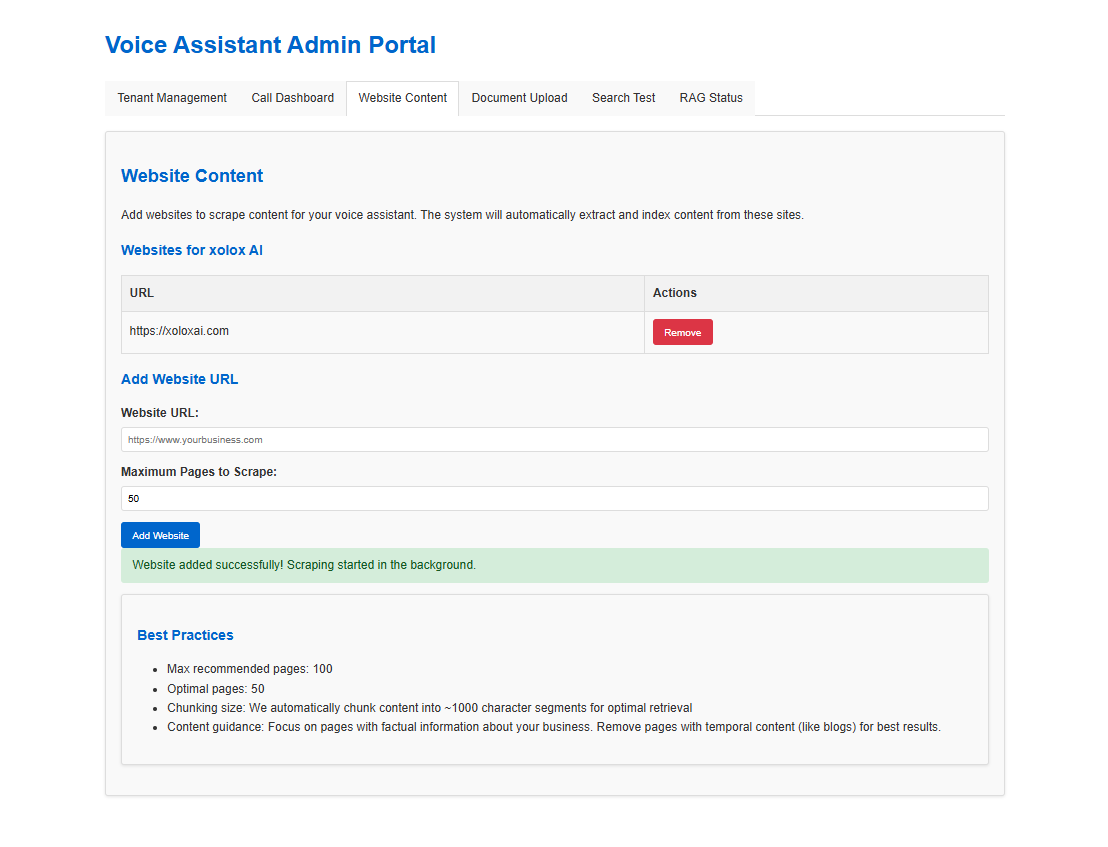Click the Maximum Pages to Scrape field

554,498
